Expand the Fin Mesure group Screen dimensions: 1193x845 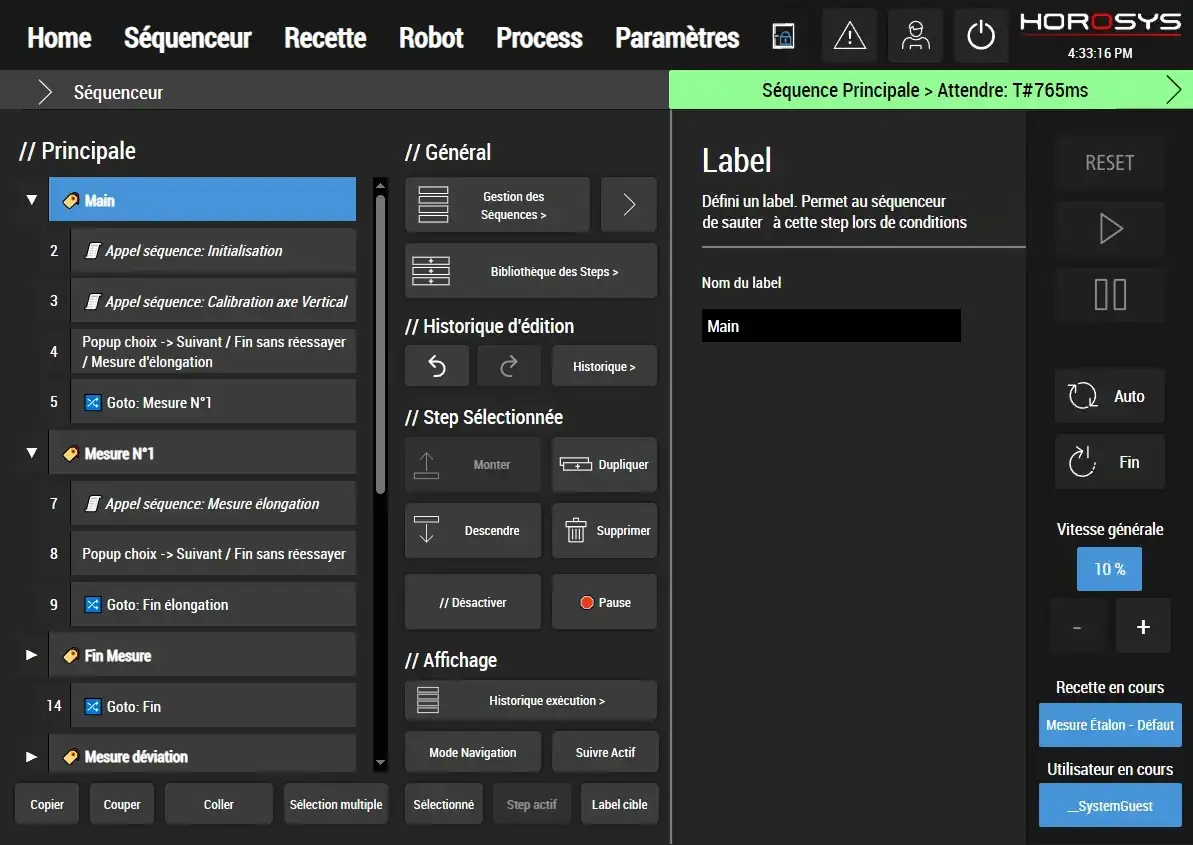tap(30, 655)
